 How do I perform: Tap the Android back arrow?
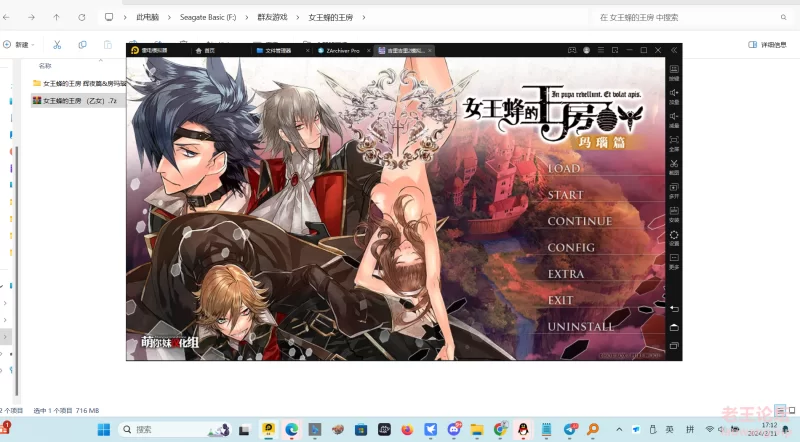[x=674, y=309]
